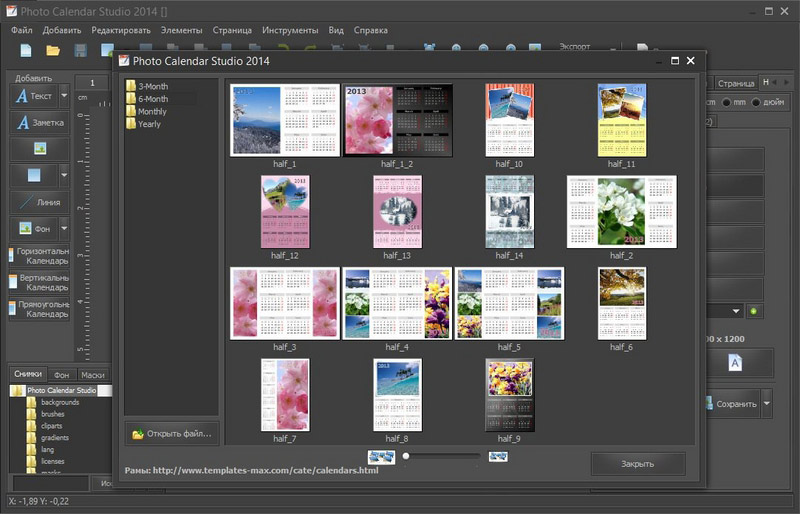
Task: Select the half_5 template thumbnail
Action: point(509,304)
